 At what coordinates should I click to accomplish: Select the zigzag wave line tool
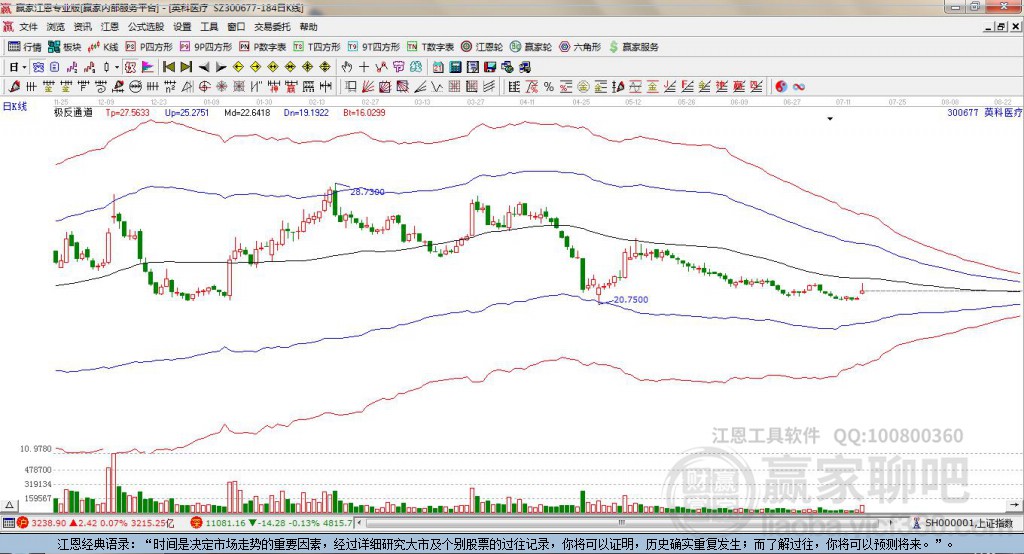tap(436, 86)
